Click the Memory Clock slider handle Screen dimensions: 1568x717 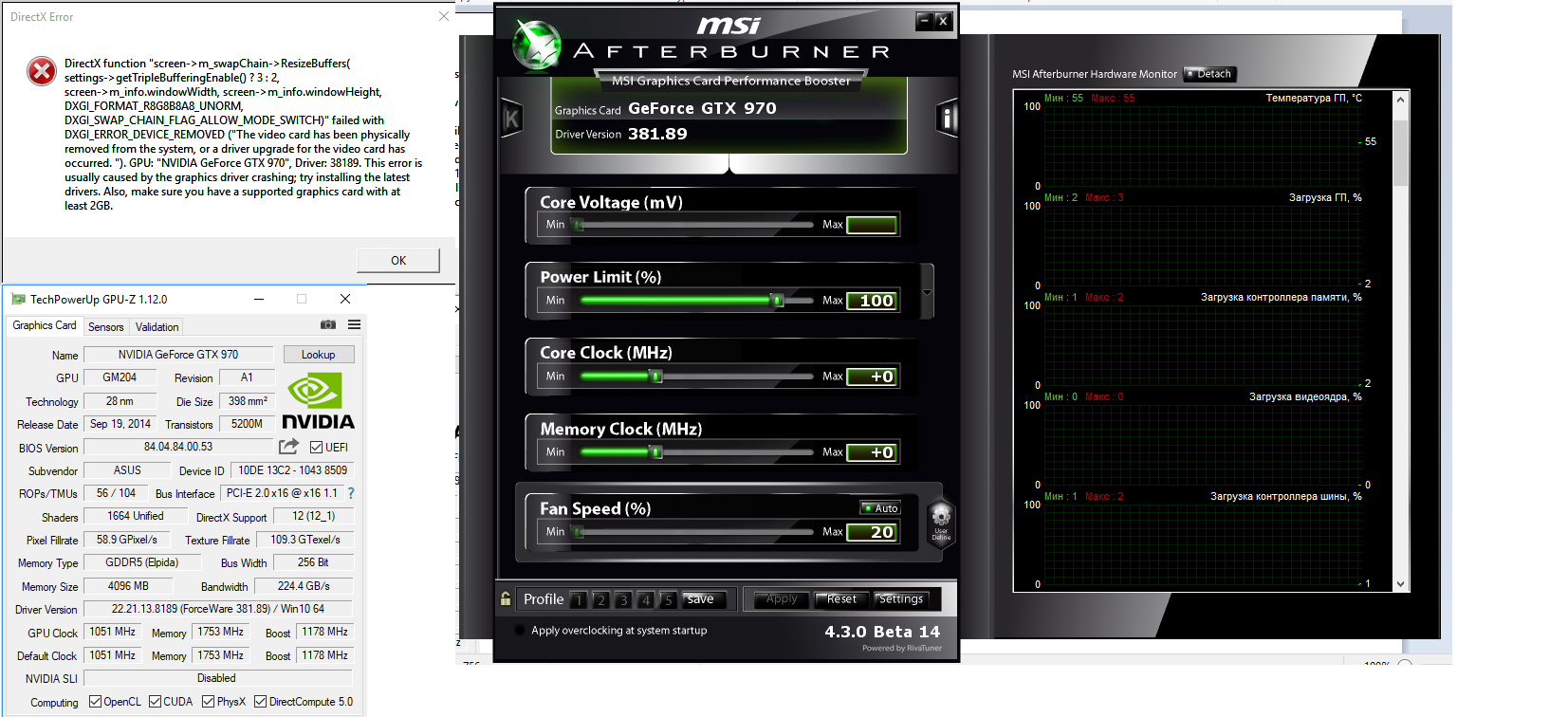pos(655,452)
